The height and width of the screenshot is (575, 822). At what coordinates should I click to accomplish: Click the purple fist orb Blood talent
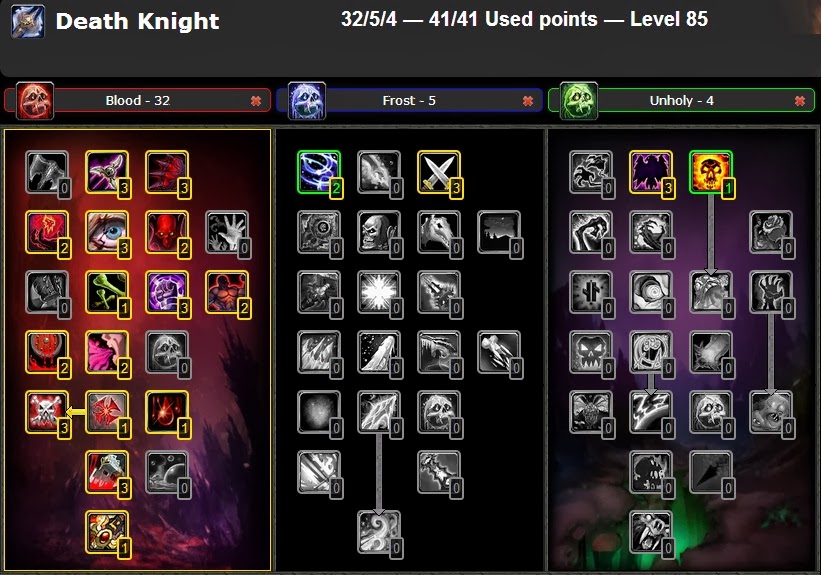(x=167, y=291)
